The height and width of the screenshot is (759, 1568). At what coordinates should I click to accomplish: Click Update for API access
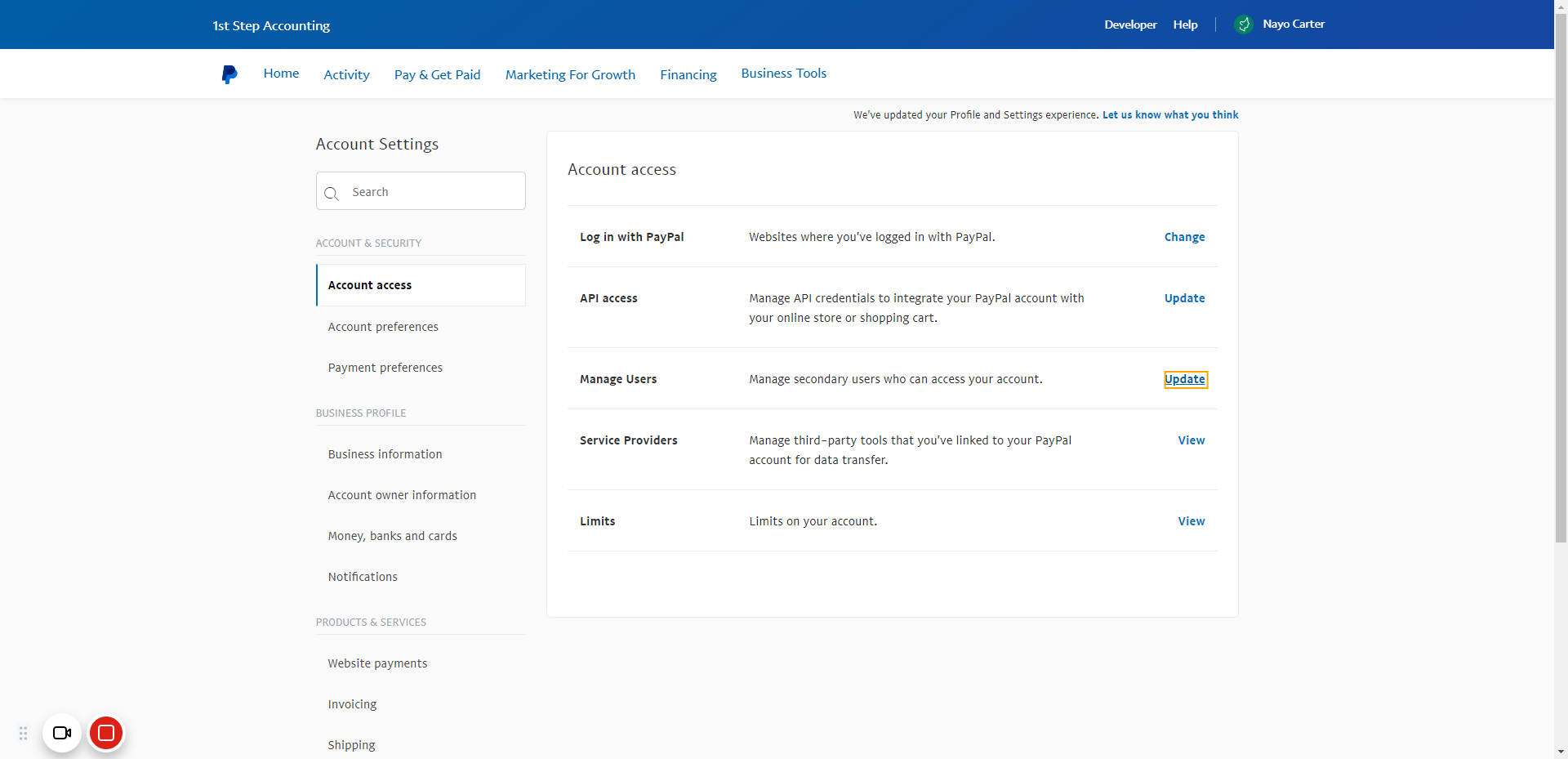tap(1184, 298)
